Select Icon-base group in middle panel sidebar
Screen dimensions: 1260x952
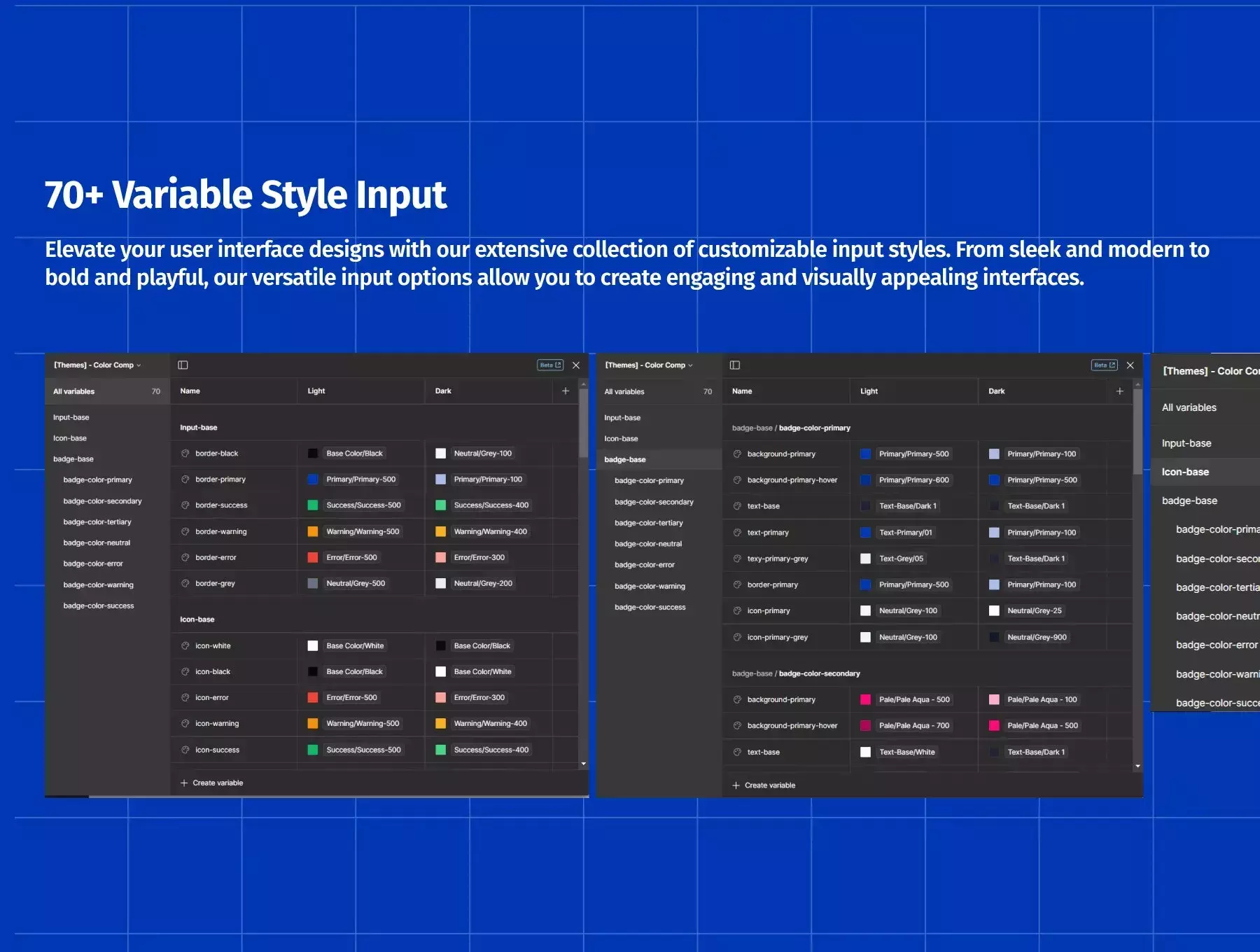coord(621,438)
